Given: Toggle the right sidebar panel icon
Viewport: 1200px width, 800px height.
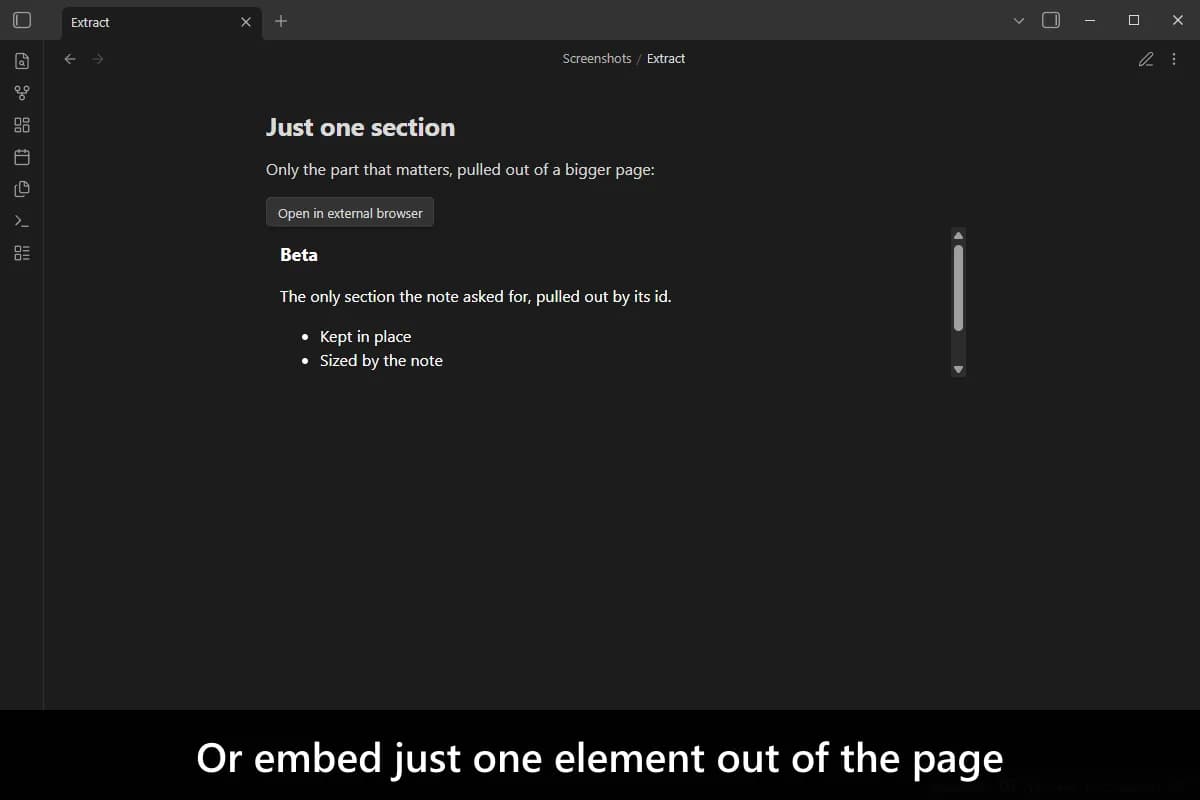Looking at the screenshot, I should [1051, 20].
